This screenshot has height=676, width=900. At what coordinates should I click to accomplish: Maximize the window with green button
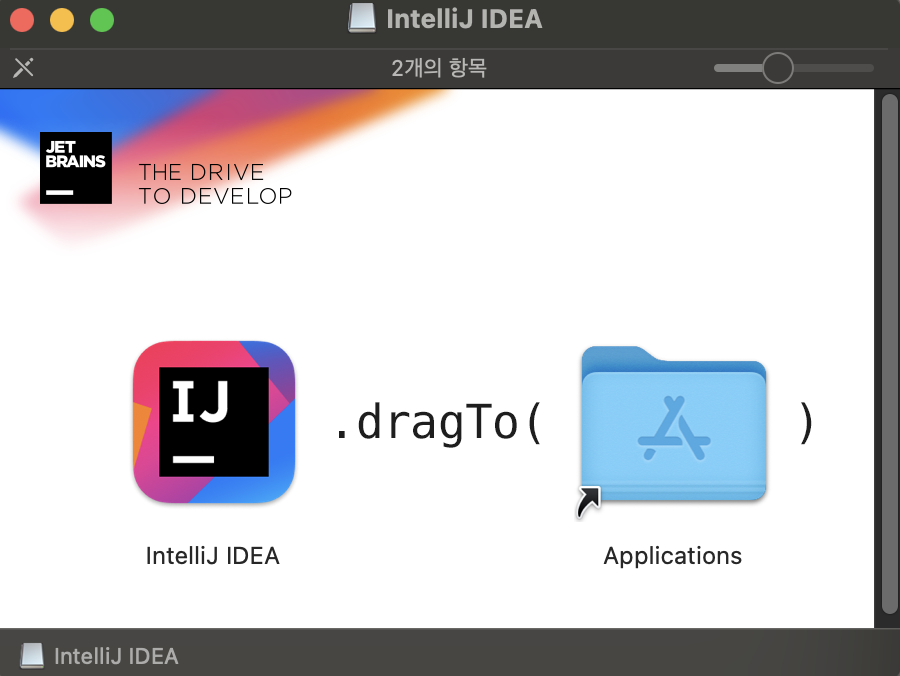(x=102, y=20)
